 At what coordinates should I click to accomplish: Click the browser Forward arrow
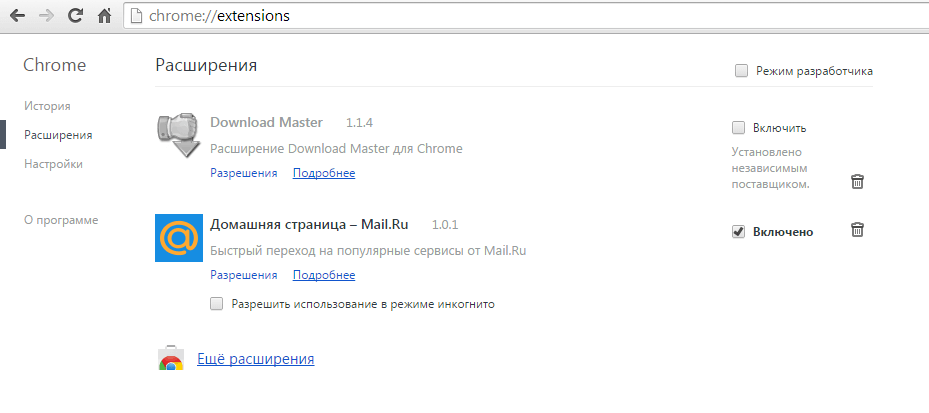[46, 17]
